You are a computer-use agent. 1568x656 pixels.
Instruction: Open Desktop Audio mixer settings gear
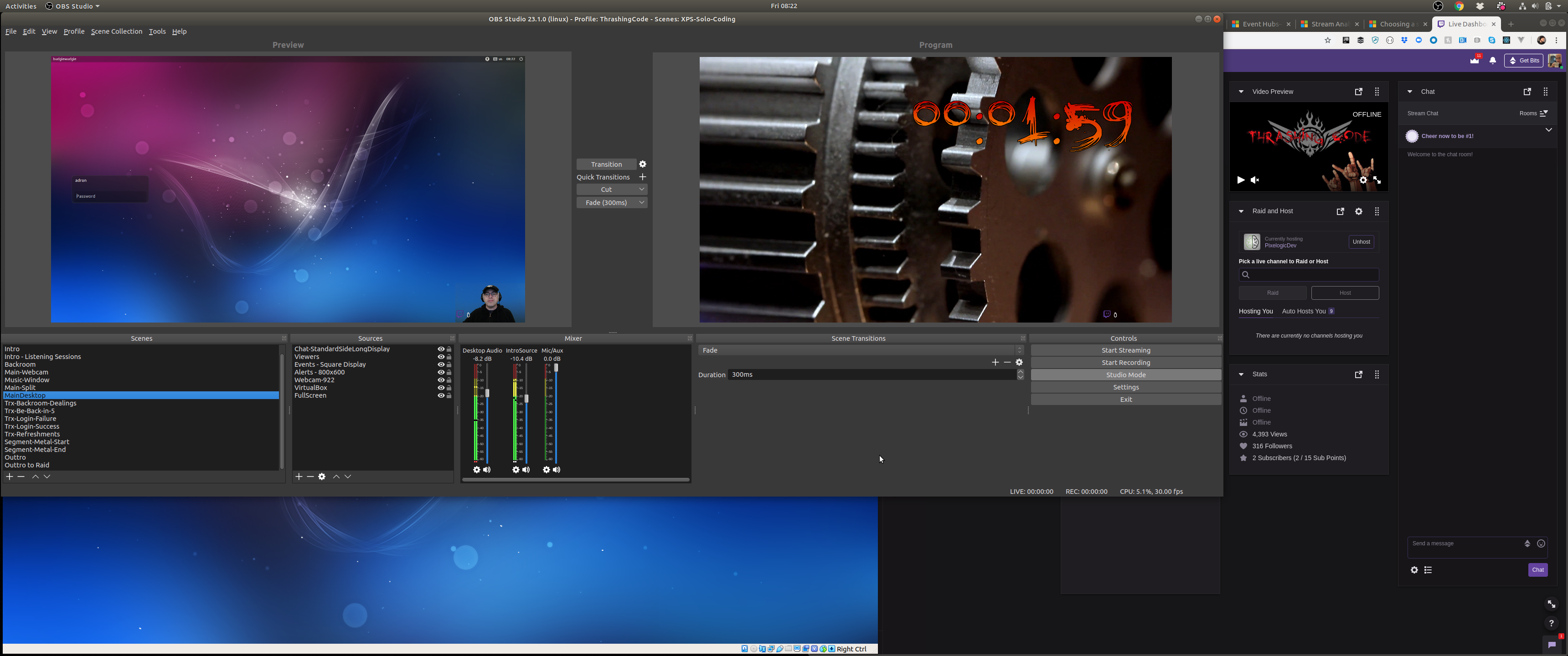(x=477, y=470)
